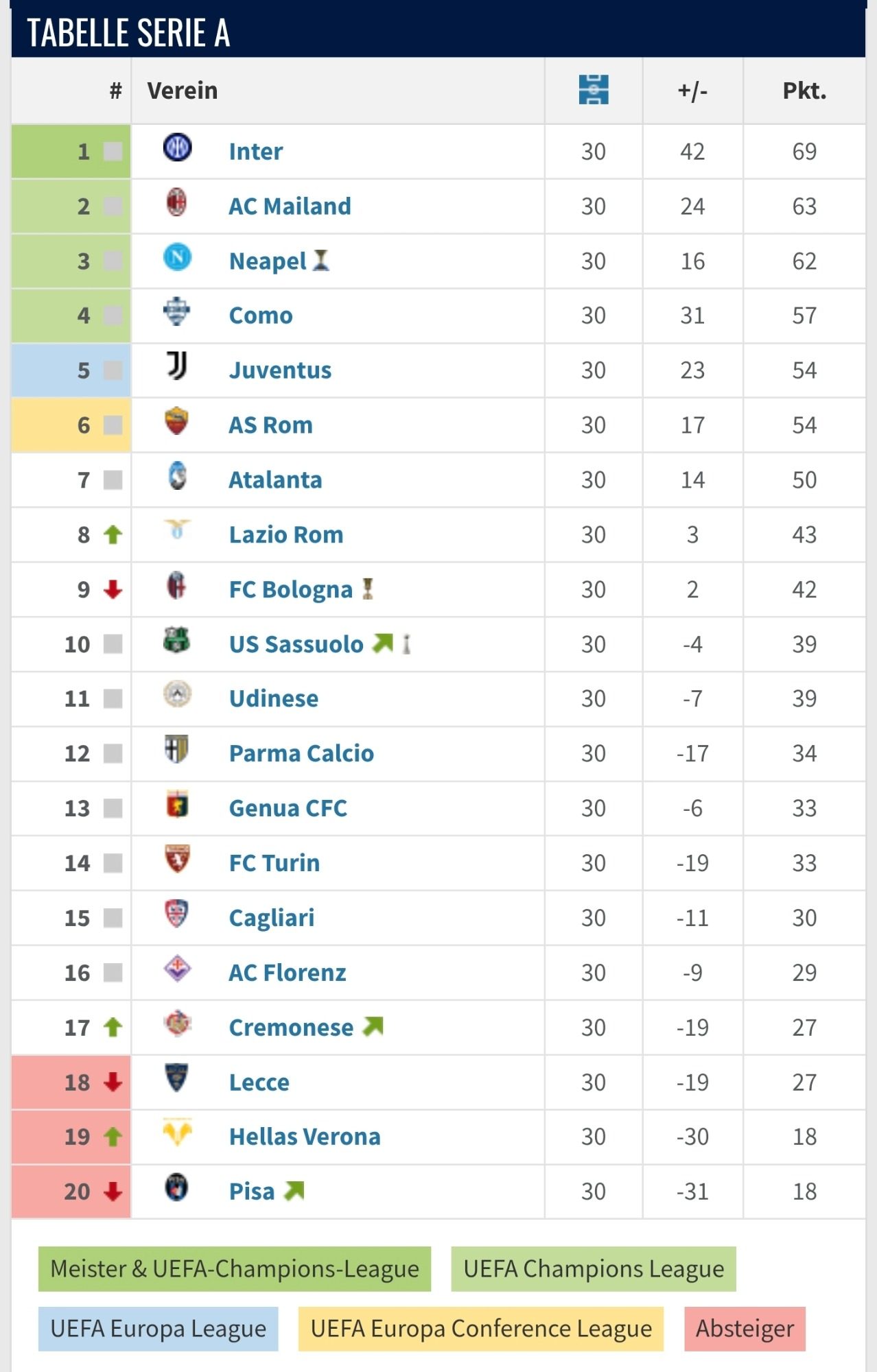
Task: Click the red Absteiger legend swatch
Action: [745, 1329]
